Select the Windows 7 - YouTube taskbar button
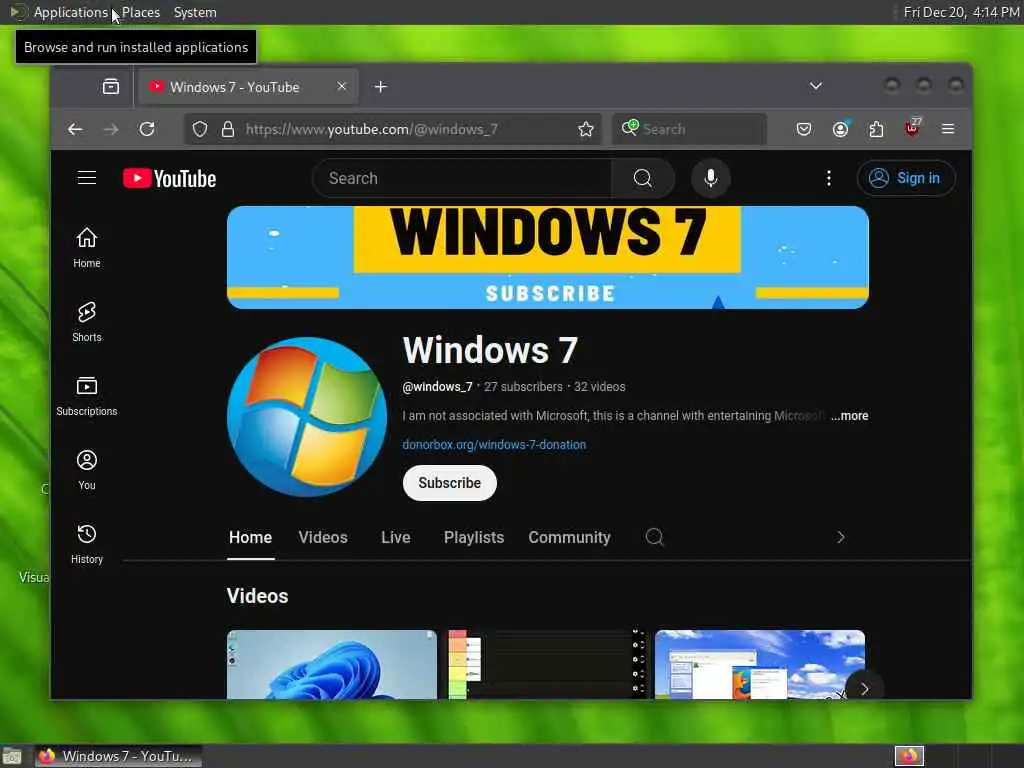 (x=118, y=756)
